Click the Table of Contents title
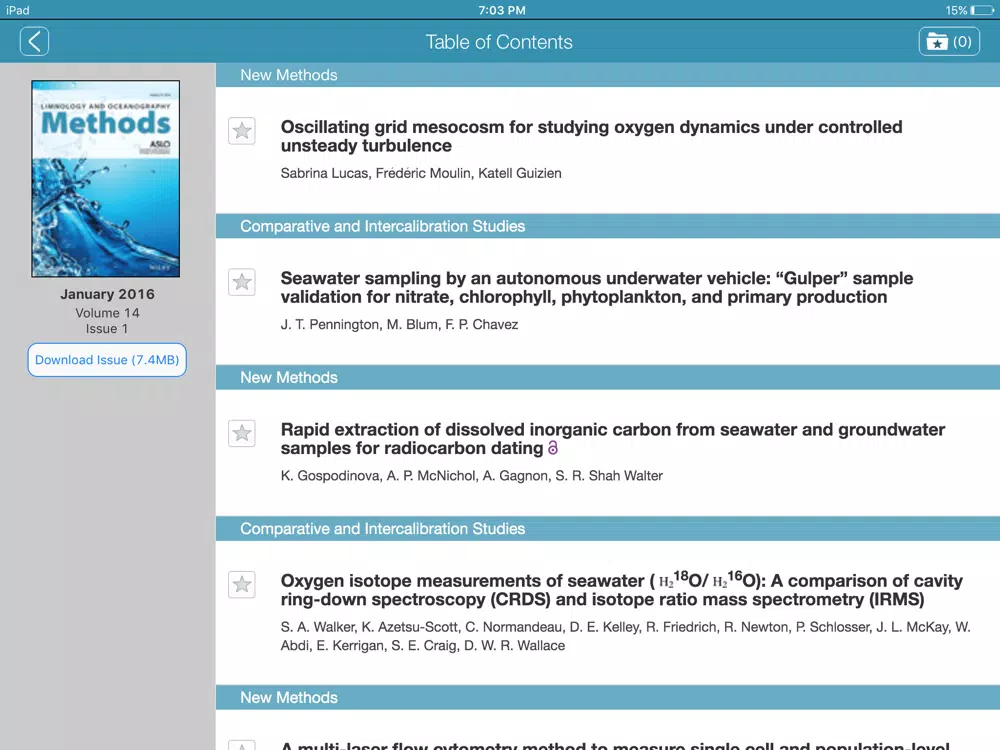 (x=499, y=42)
